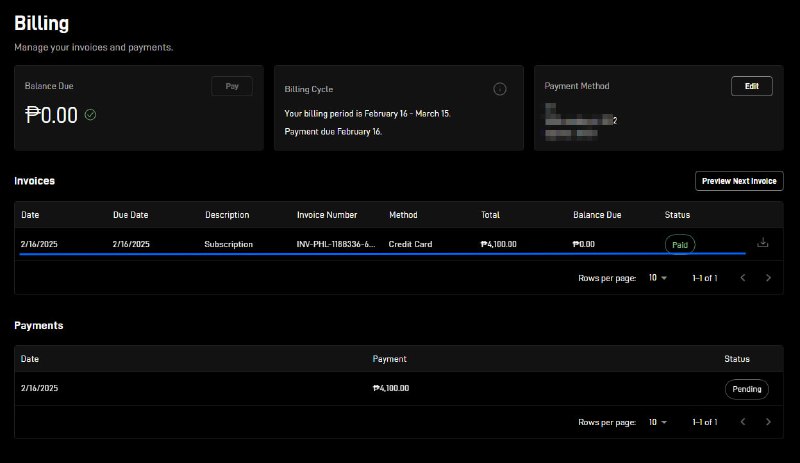Image resolution: width=800 pixels, height=463 pixels.
Task: Click the Balance Due column header in Invoices
Action: coord(597,215)
